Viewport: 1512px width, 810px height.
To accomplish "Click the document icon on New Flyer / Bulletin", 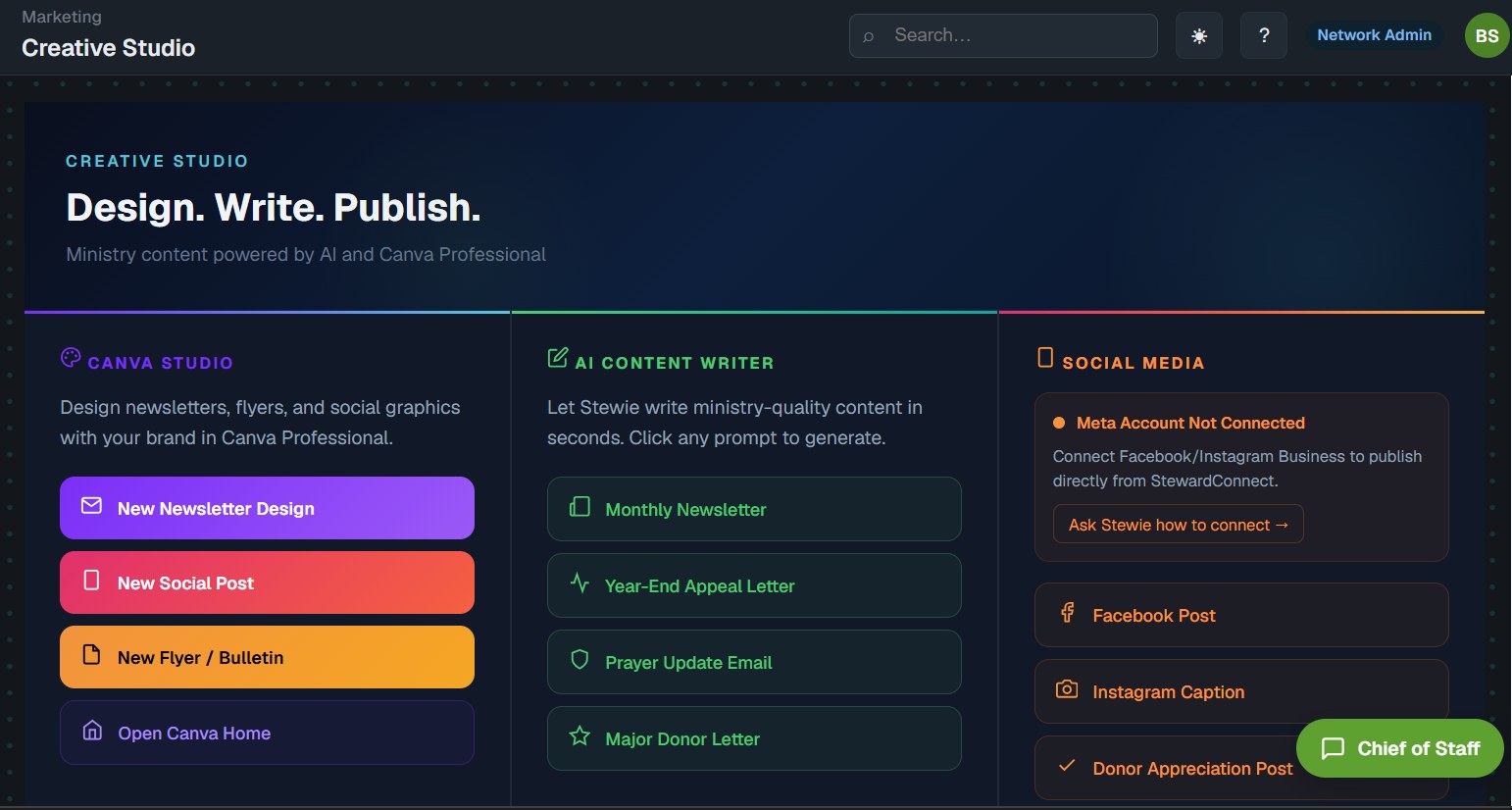I will (91, 655).
